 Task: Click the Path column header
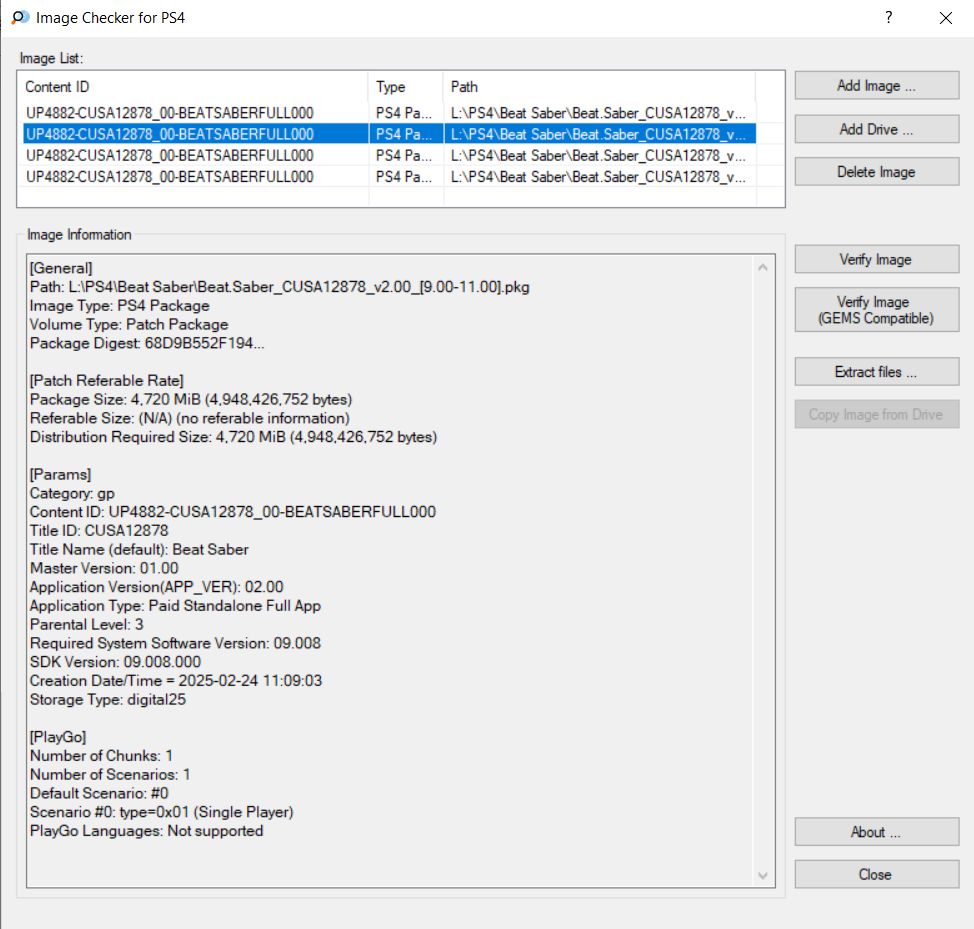(x=598, y=87)
